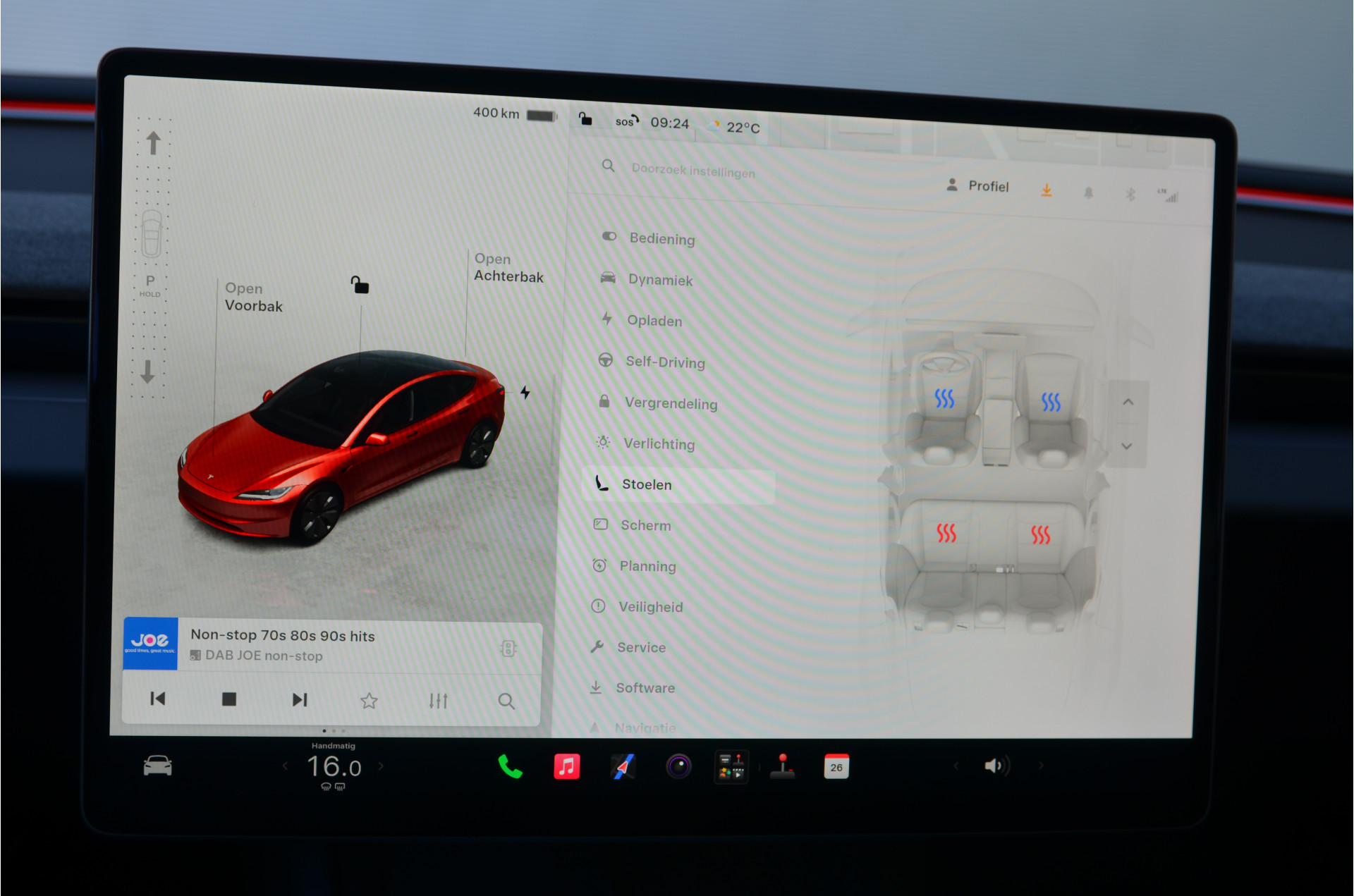Toggle the rear left seat heater
This screenshot has height=896, width=1354.
pyautogui.click(x=946, y=533)
